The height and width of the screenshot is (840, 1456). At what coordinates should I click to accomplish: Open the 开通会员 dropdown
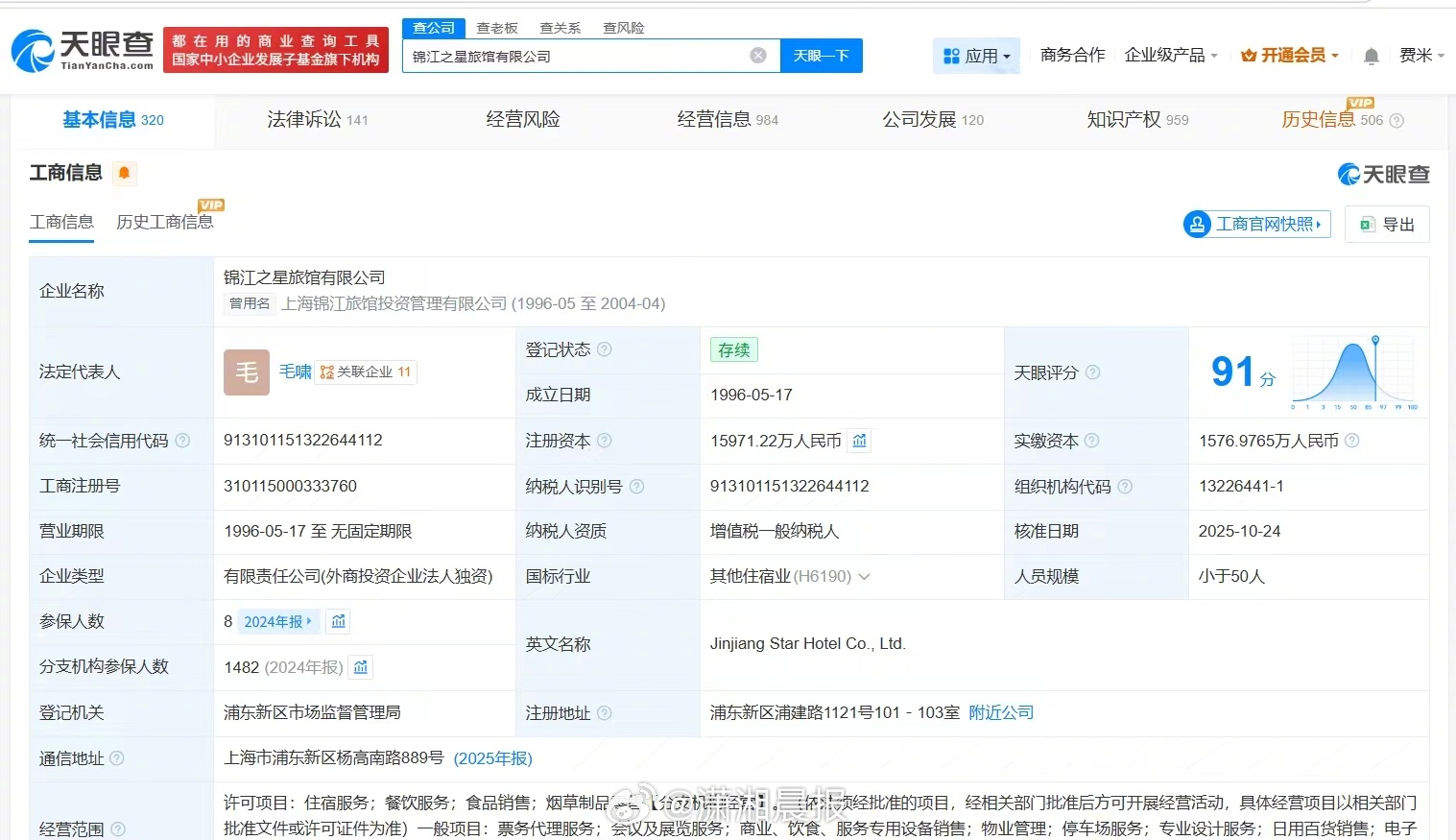pos(1290,56)
